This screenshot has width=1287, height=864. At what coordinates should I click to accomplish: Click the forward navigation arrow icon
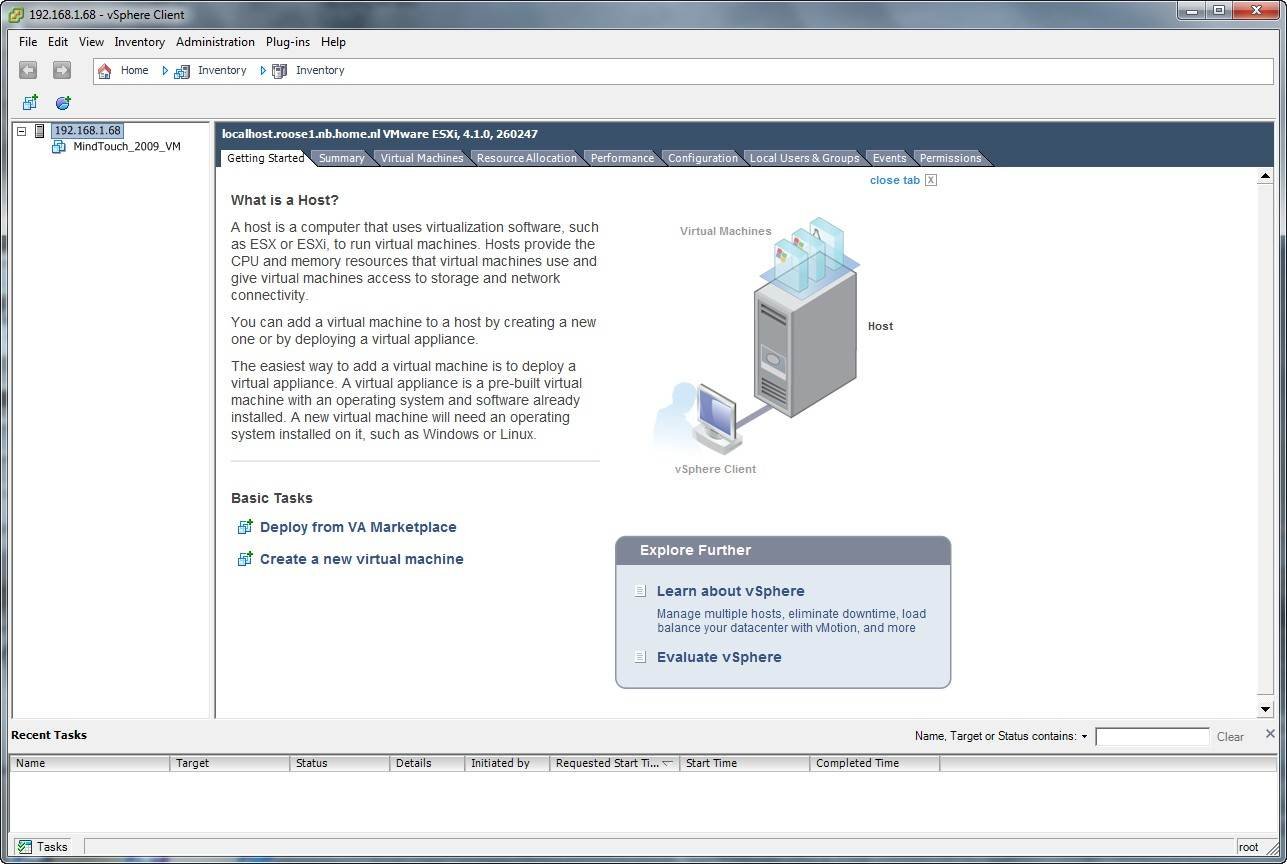click(x=61, y=70)
